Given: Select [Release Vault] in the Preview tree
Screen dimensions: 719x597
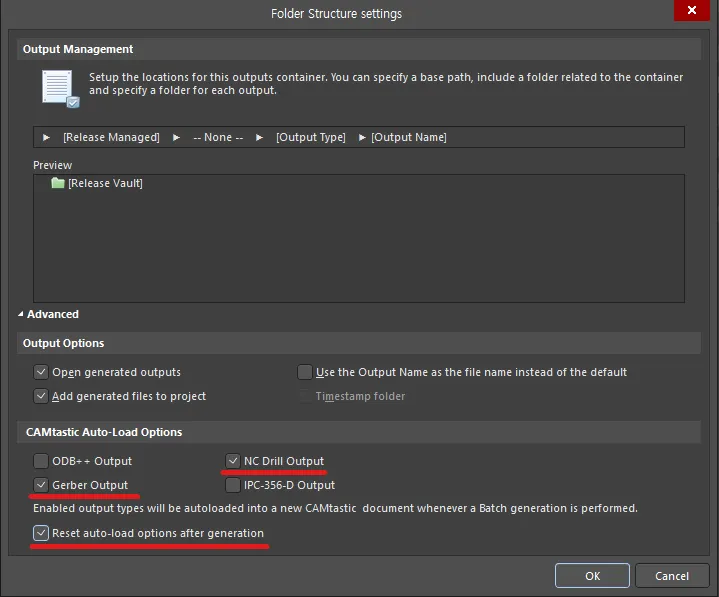Looking at the screenshot, I should 105,183.
